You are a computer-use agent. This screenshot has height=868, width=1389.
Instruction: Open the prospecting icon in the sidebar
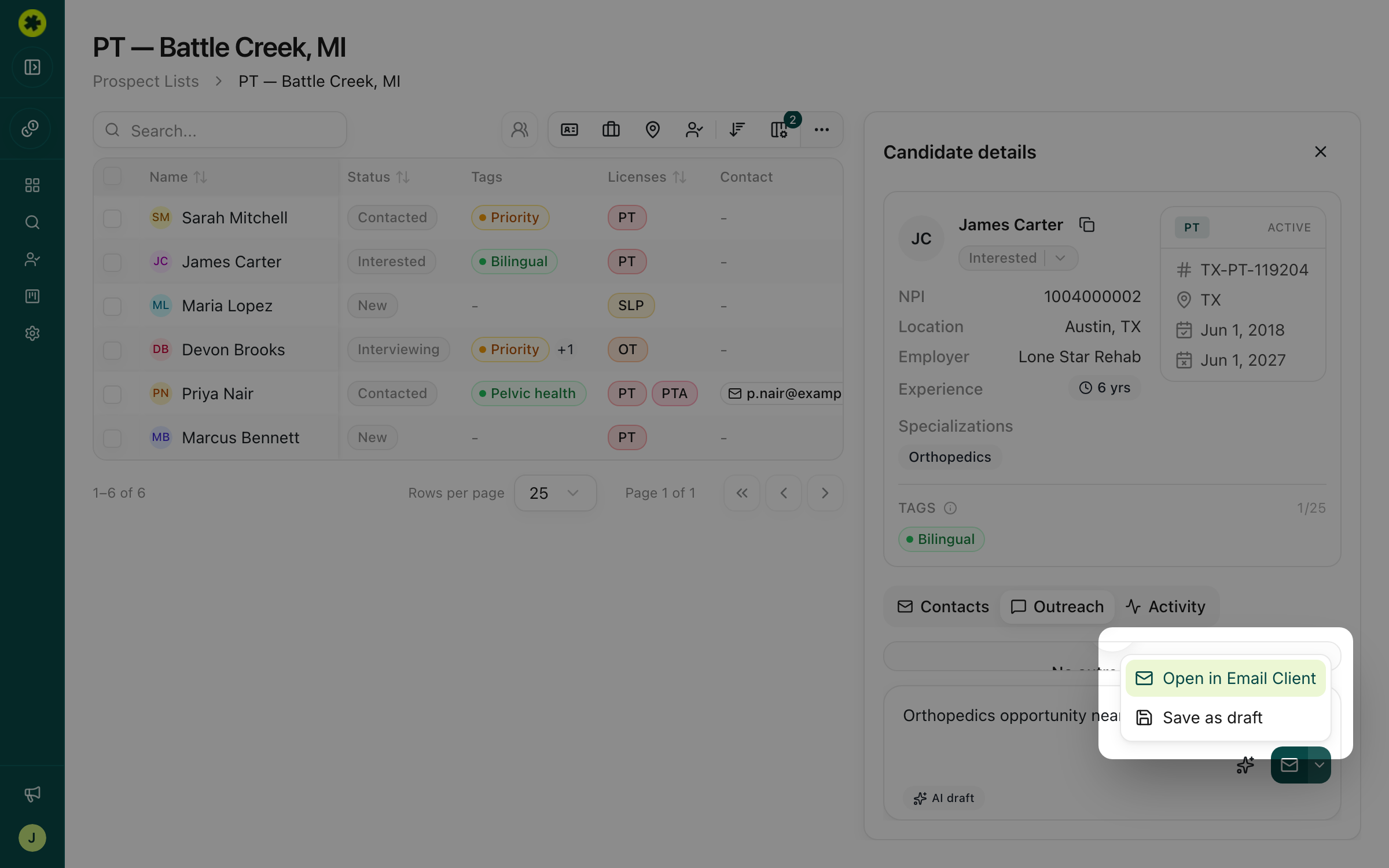(x=31, y=128)
